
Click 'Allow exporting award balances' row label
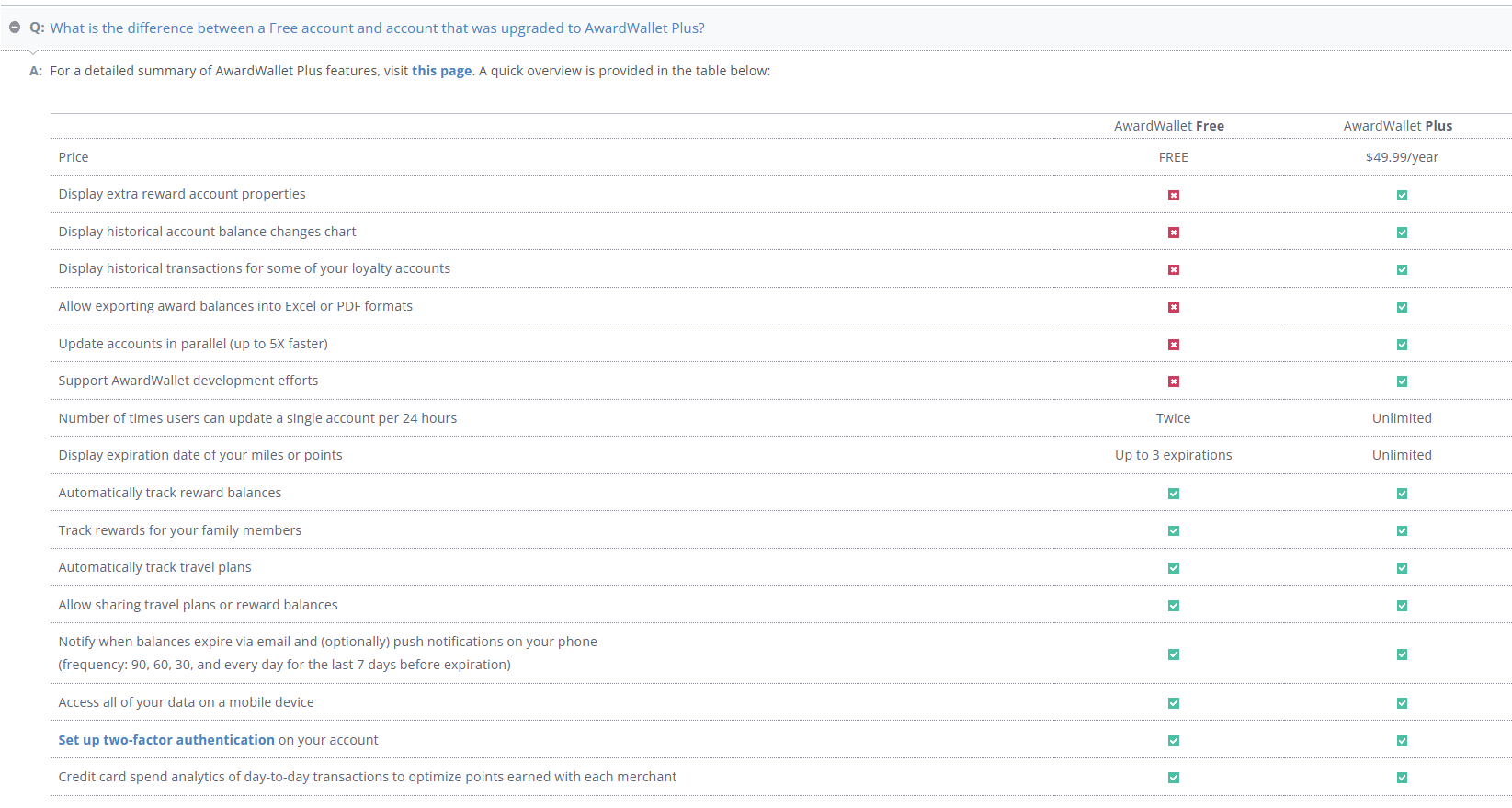click(x=235, y=306)
